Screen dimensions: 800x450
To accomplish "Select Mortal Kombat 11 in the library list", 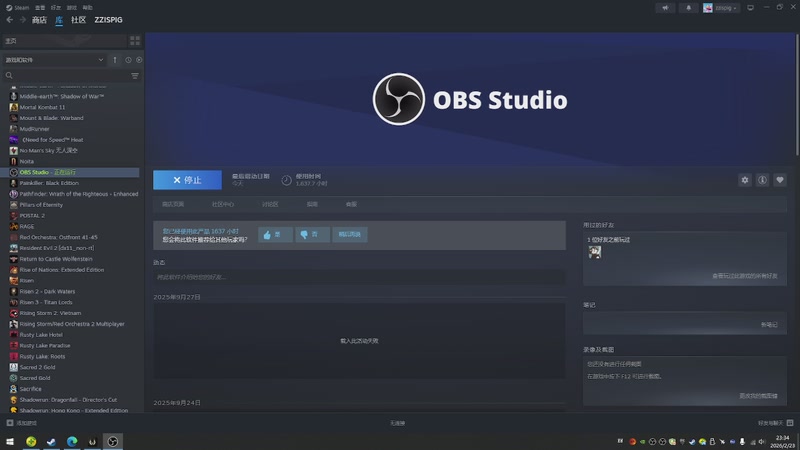I will click(42, 107).
